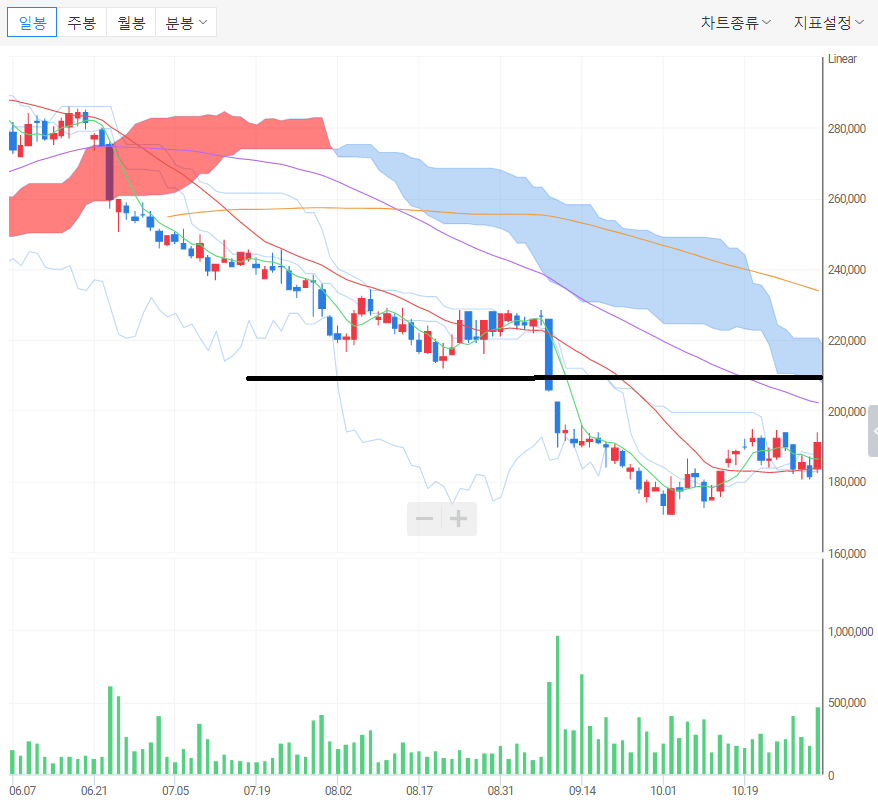
Task: Click the 260,000 price axis label
Action: point(847,199)
